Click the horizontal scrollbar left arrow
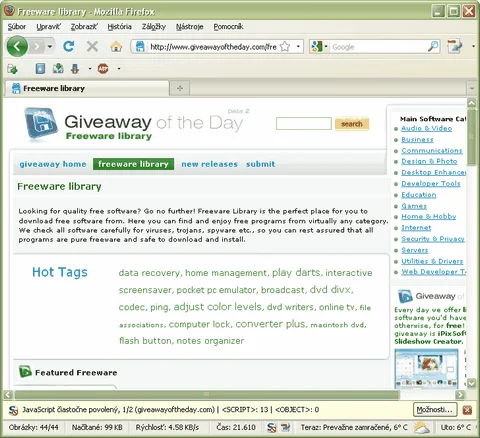This screenshot has width=480, height=438. point(8,395)
